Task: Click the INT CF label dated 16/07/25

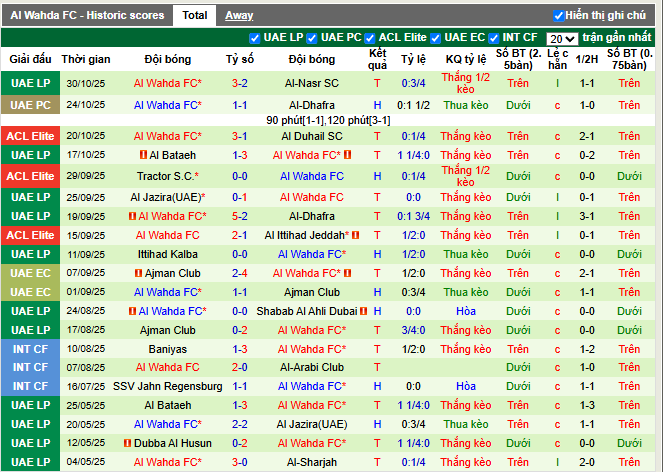Action: (30, 386)
